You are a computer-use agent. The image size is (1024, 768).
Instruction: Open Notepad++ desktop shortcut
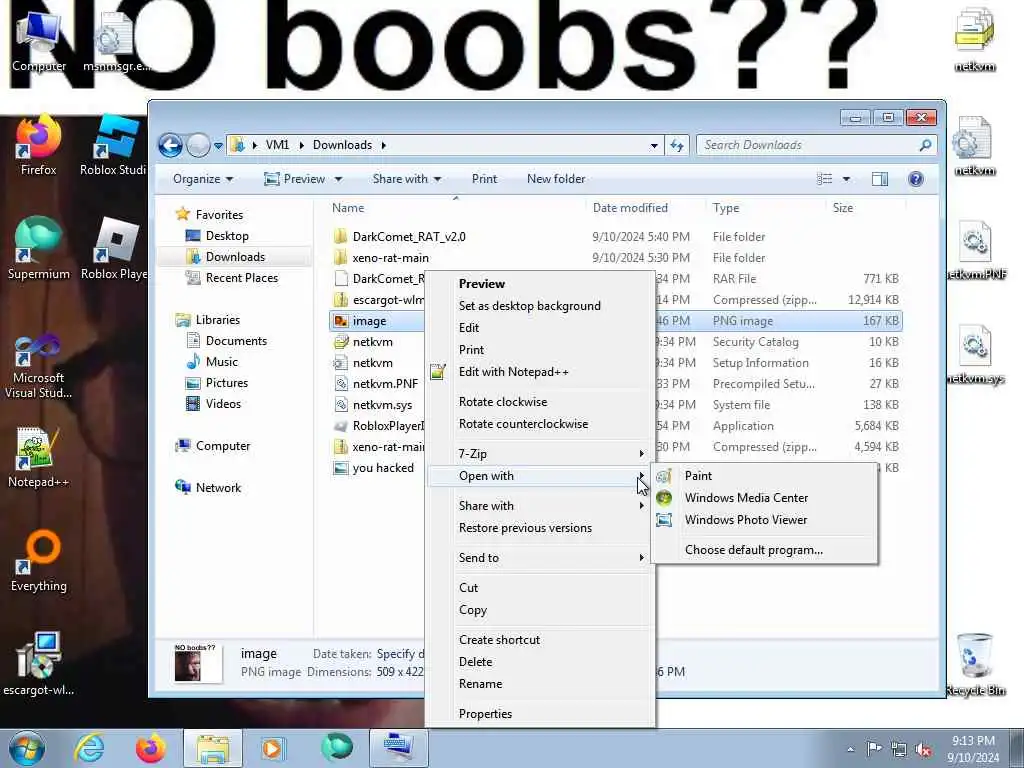point(39,458)
